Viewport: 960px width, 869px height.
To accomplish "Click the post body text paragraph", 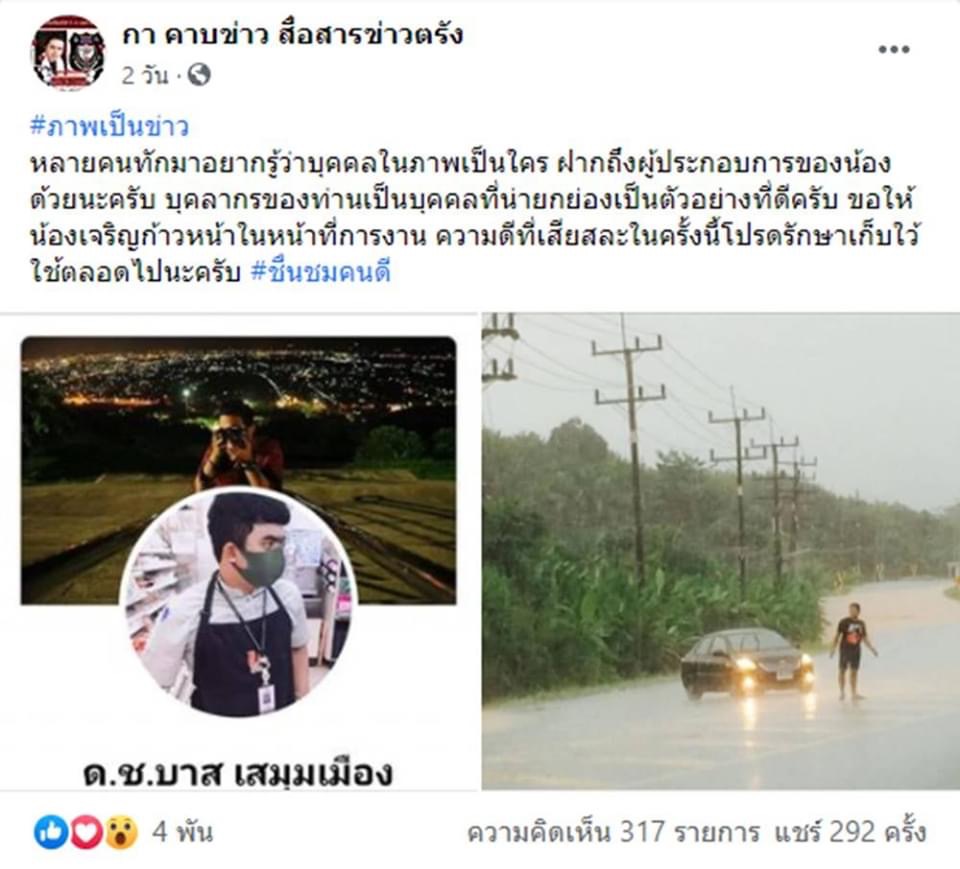I will (474, 217).
